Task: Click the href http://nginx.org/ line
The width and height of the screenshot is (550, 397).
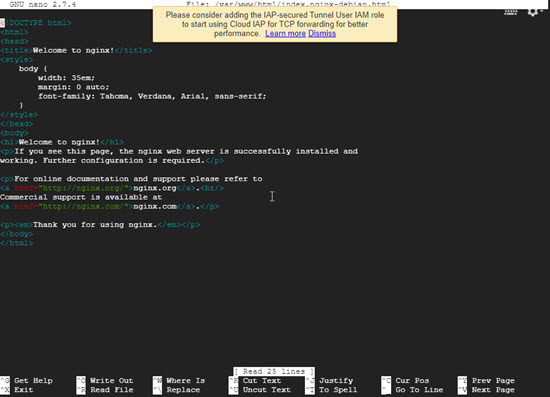Action: point(112,188)
